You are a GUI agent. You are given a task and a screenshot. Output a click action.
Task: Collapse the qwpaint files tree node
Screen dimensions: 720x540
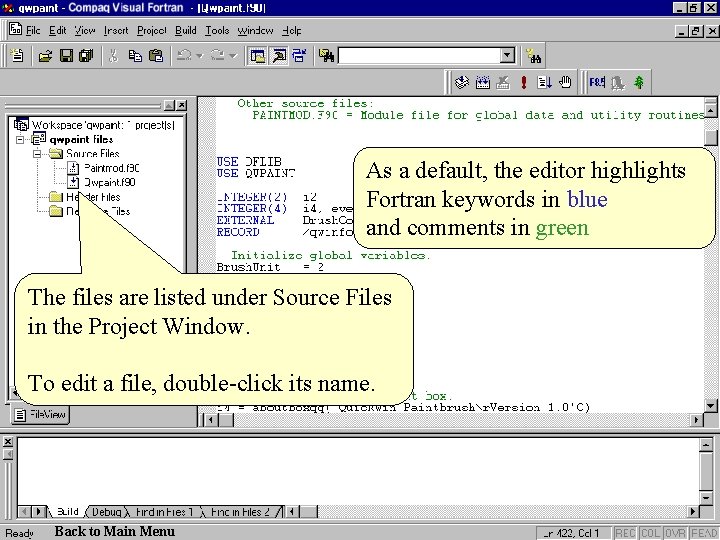(x=20, y=139)
